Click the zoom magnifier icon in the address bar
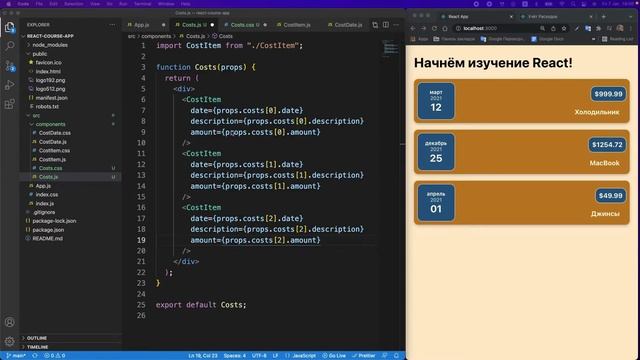 pyautogui.click(x=542, y=28)
